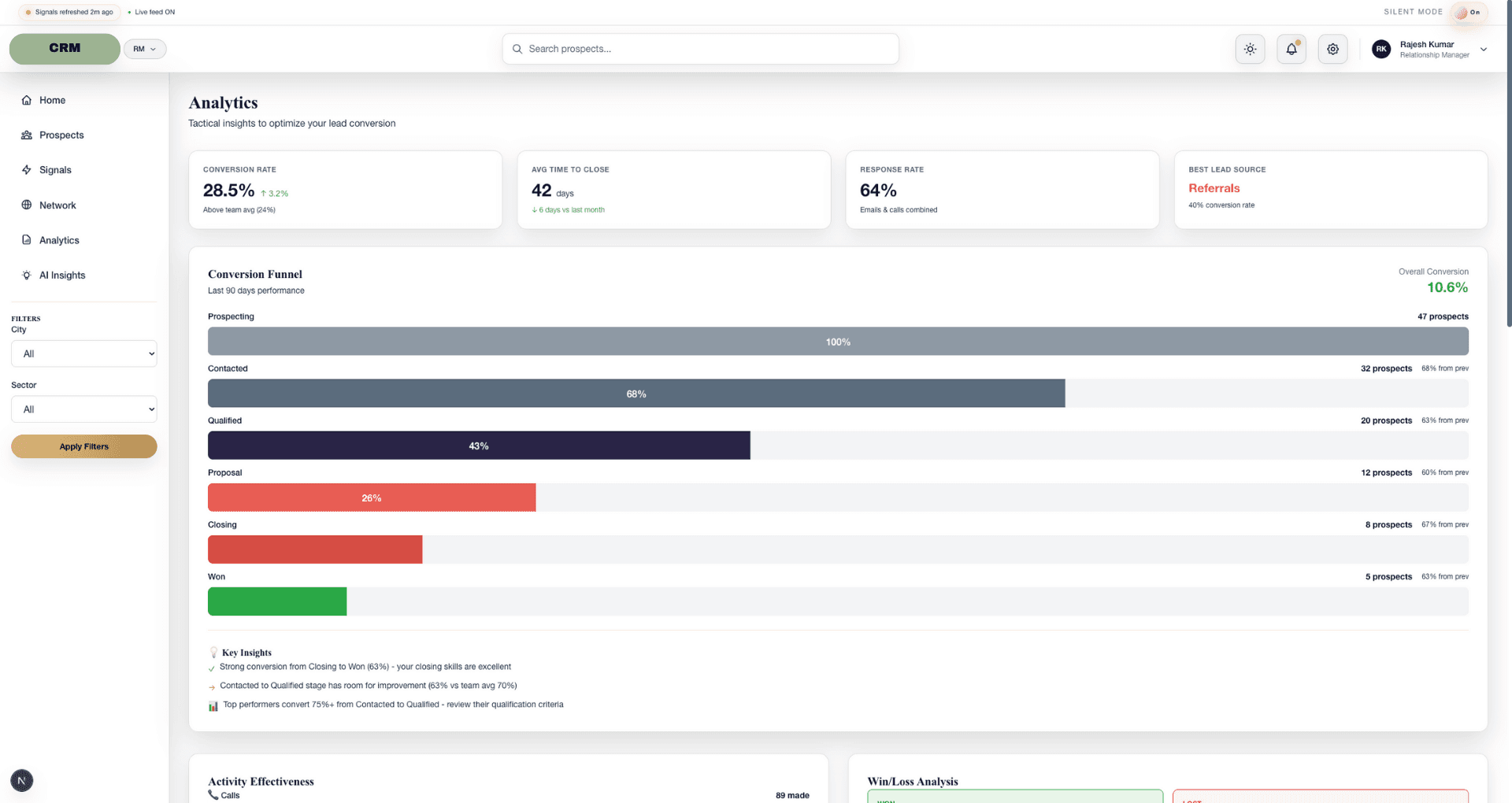Screen dimensions: 1512x803
Task: Click the Signals lightning bolt icon
Action: tap(27, 170)
